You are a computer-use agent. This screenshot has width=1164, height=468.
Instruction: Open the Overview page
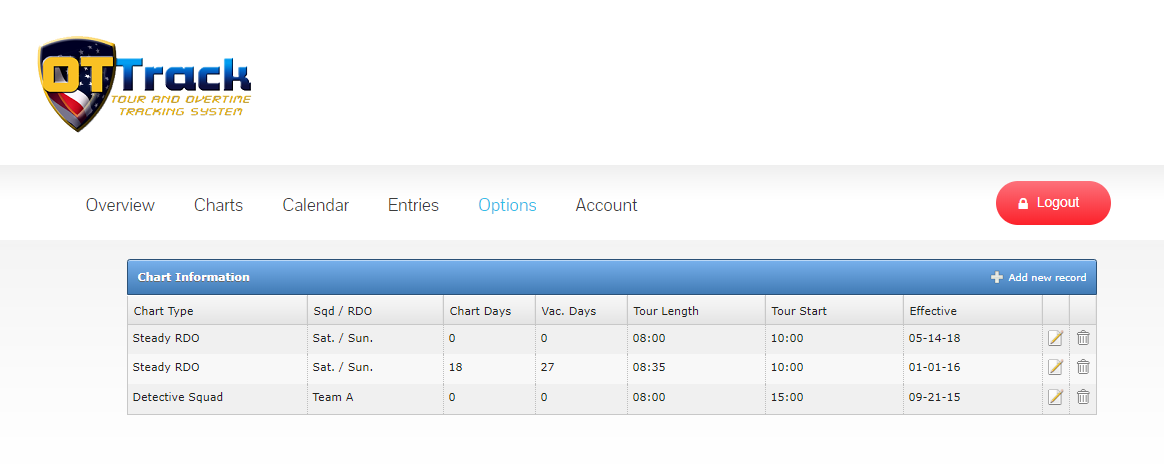point(120,205)
